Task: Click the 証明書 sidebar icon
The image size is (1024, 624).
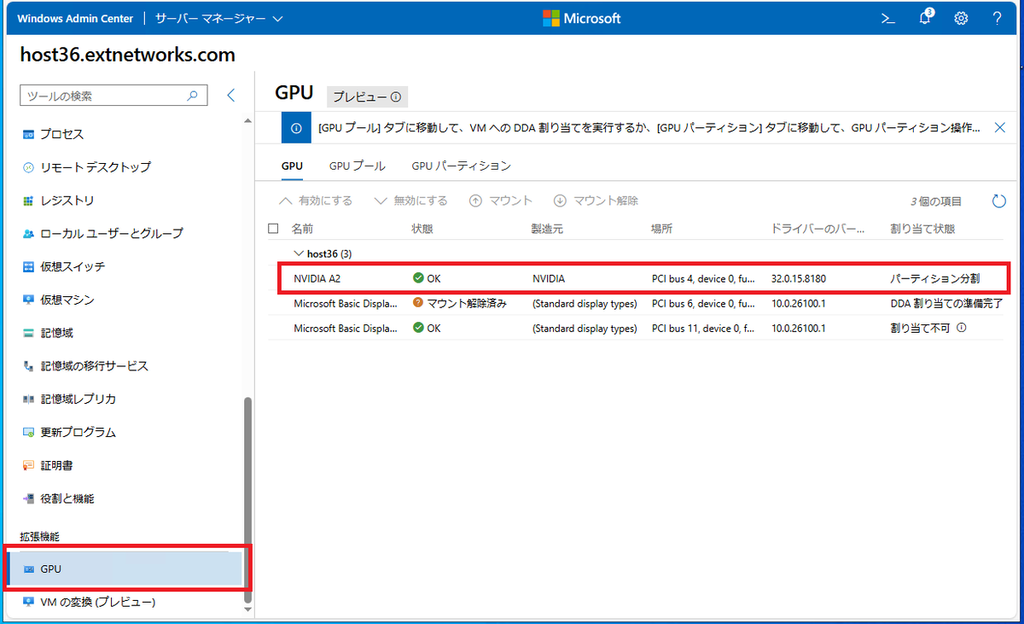Action: pos(28,466)
